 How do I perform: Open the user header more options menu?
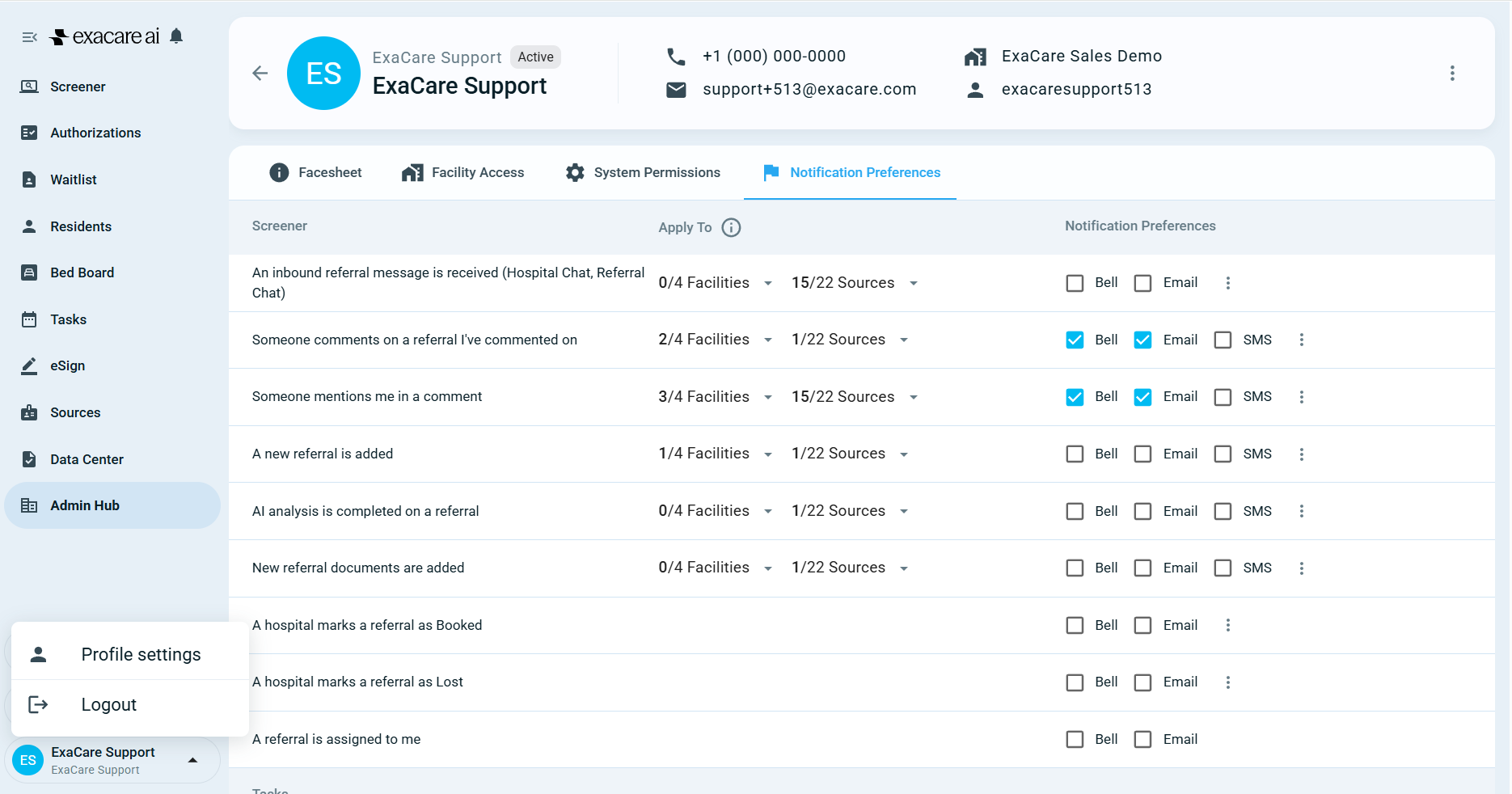point(1452,74)
